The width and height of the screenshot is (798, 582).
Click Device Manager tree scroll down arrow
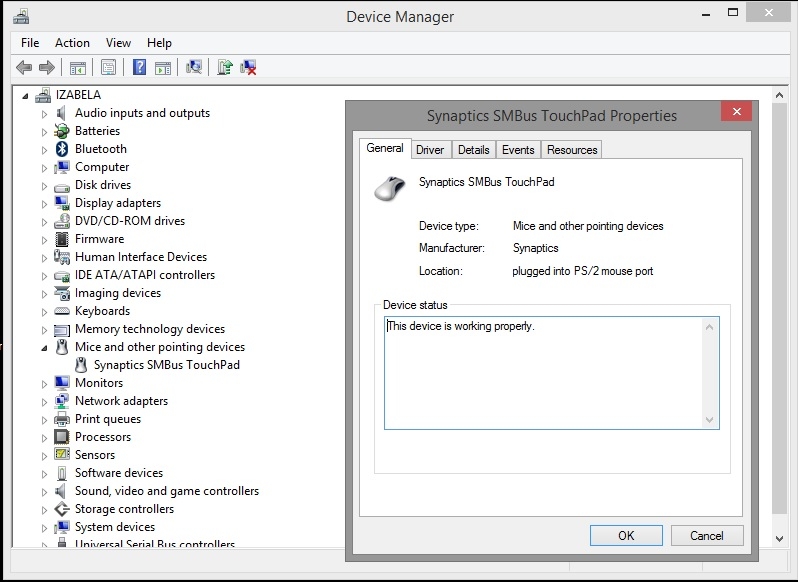tap(779, 538)
